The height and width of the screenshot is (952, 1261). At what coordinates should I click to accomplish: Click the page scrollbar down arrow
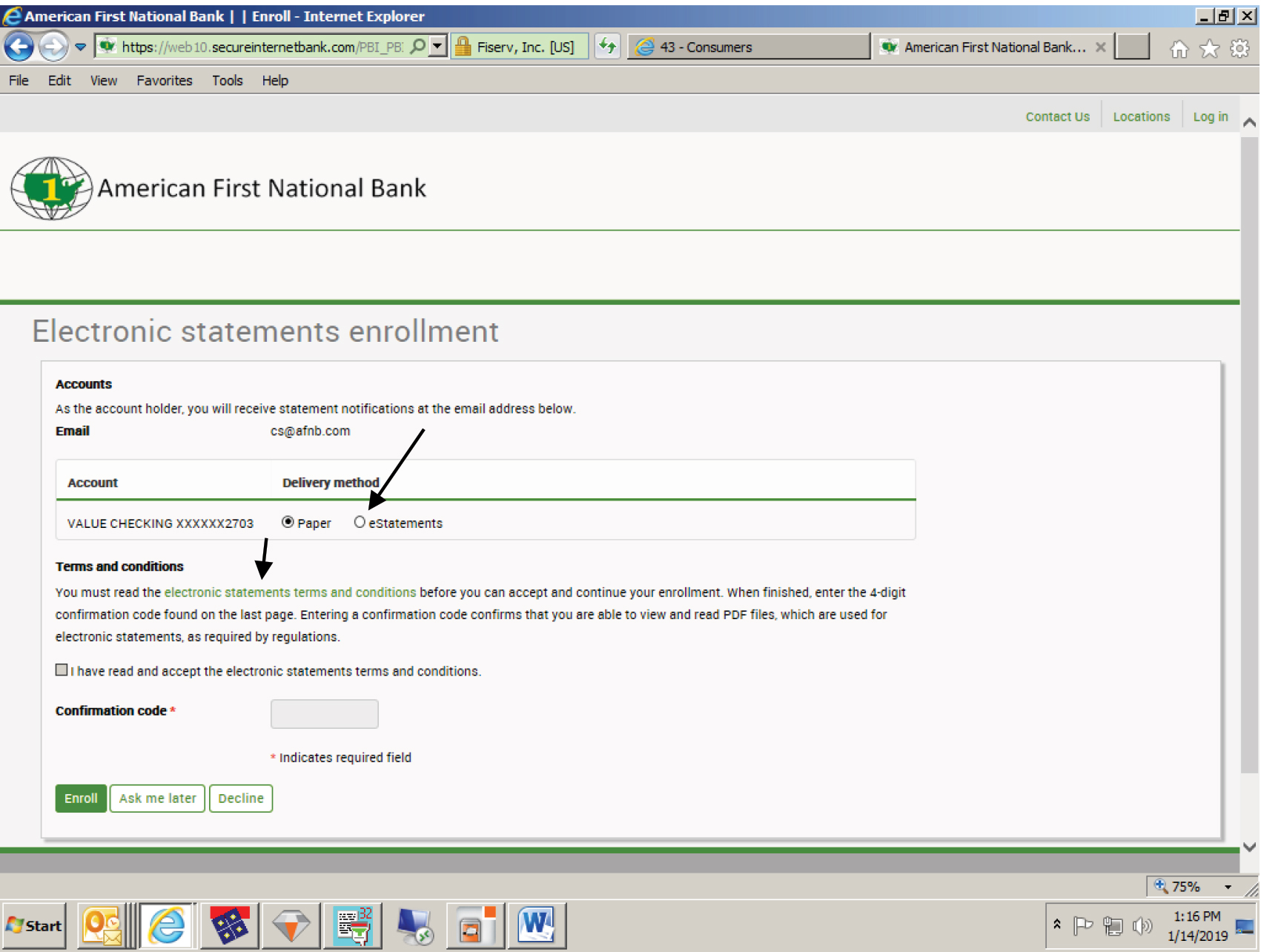[x=1250, y=846]
